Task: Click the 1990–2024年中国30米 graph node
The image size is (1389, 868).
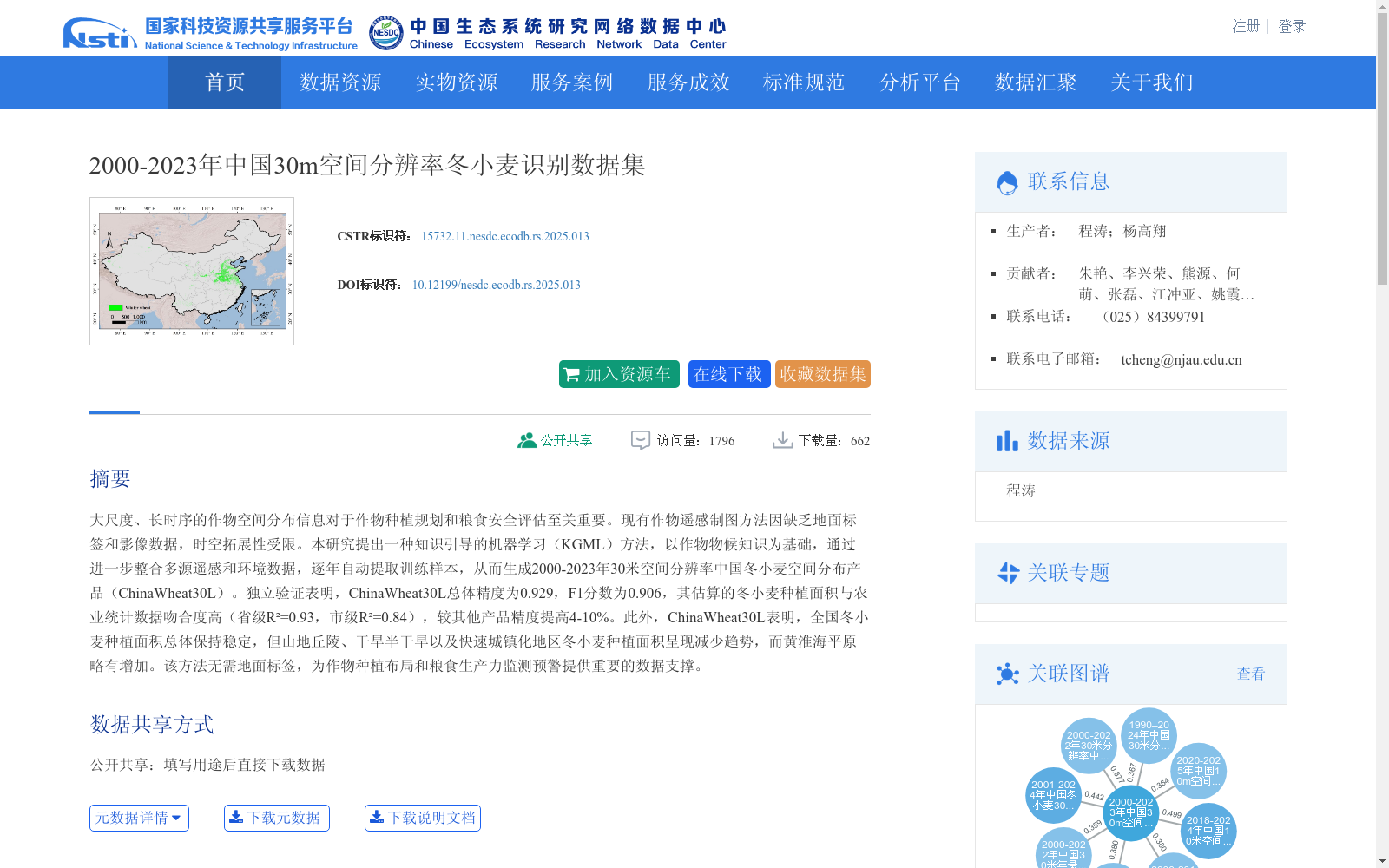Action: (x=1149, y=735)
